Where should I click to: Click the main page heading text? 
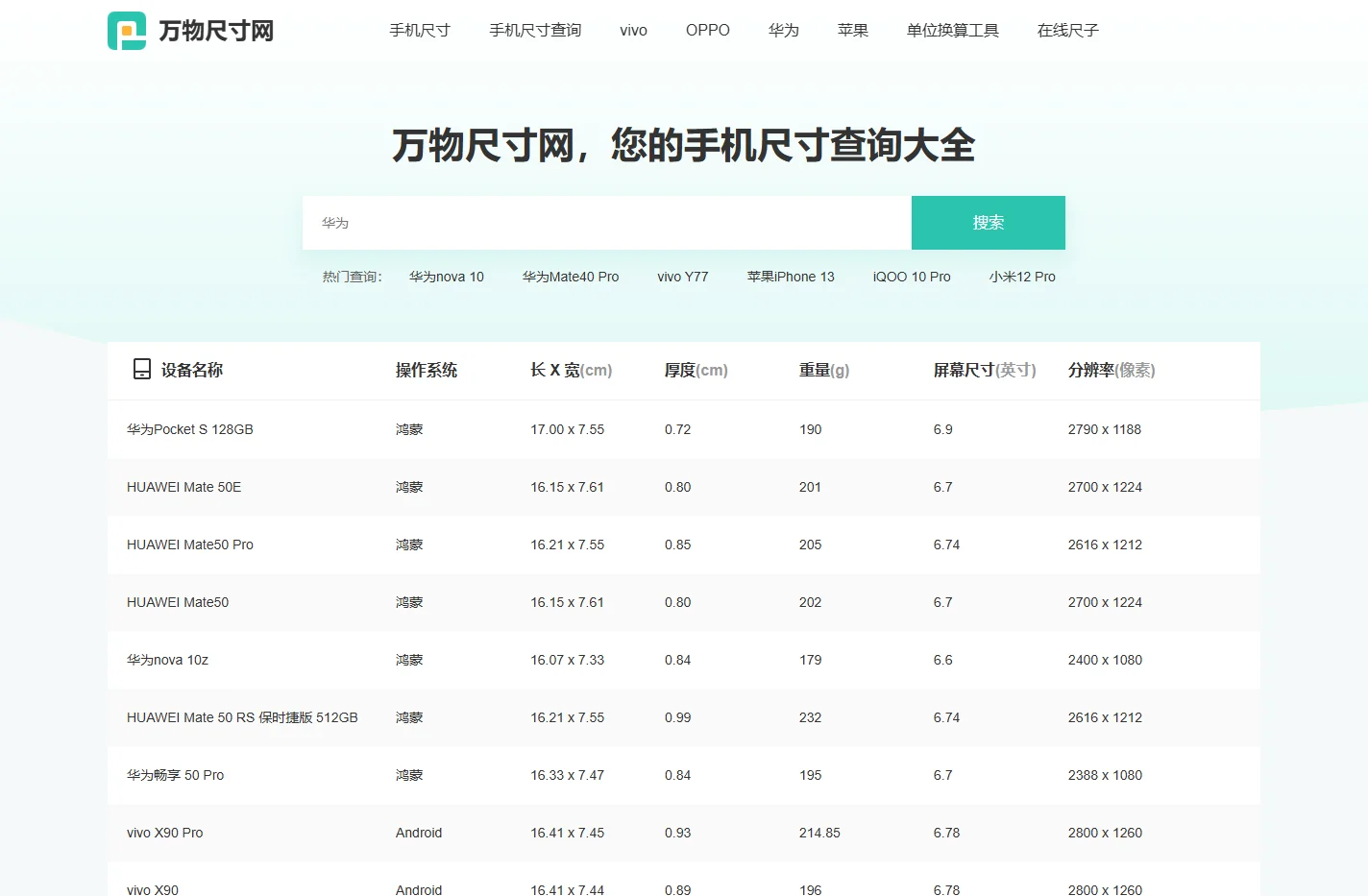click(x=684, y=146)
